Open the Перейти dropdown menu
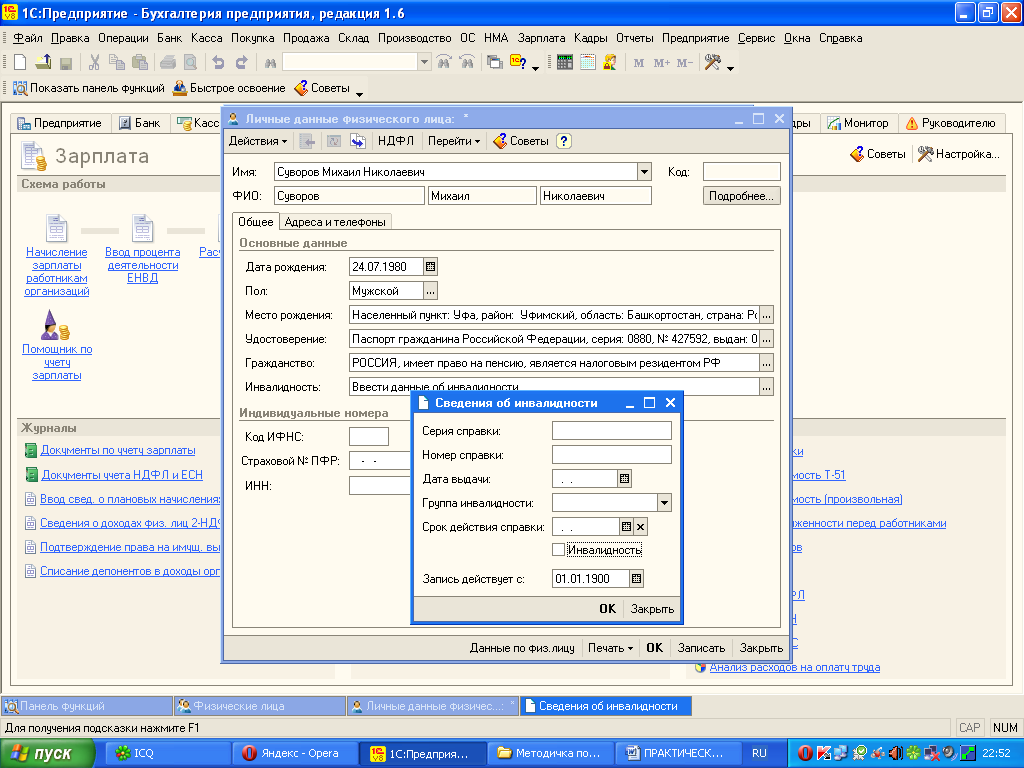This screenshot has width=1024, height=768. [454, 141]
